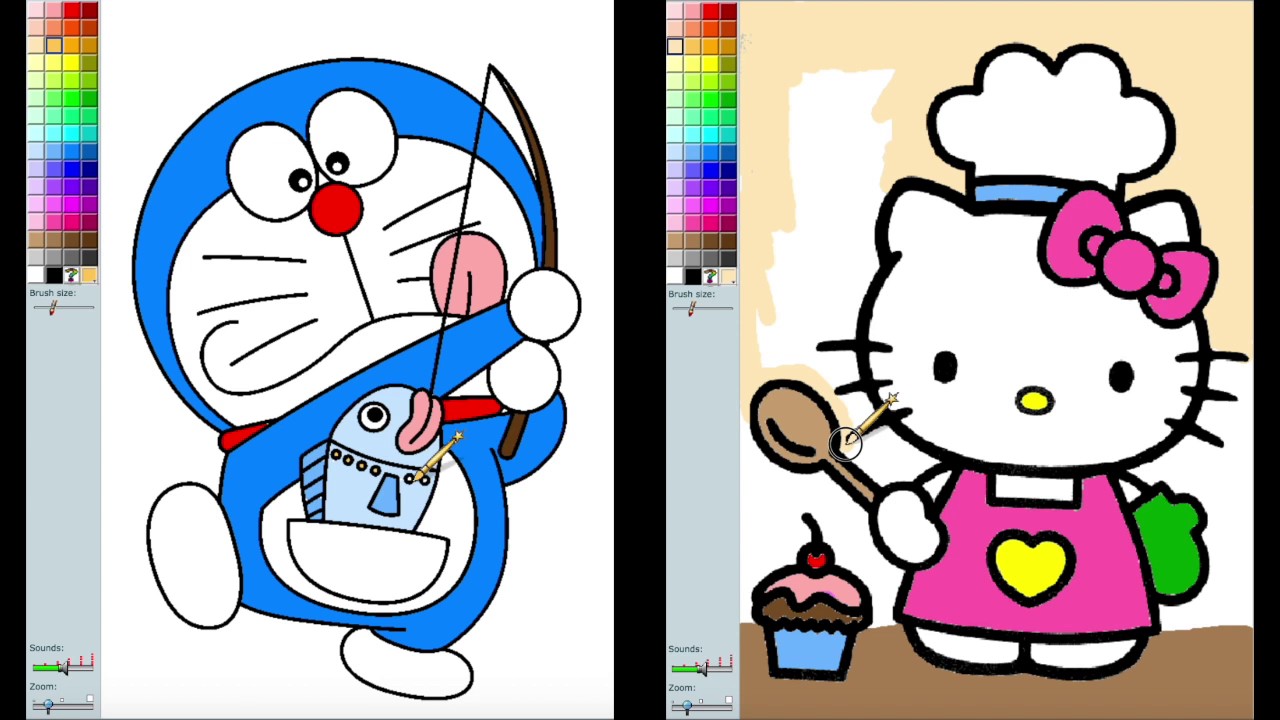This screenshot has height=720, width=1280.
Task: Color Doraemon's white raised foot
Action: pyautogui.click(x=193, y=555)
